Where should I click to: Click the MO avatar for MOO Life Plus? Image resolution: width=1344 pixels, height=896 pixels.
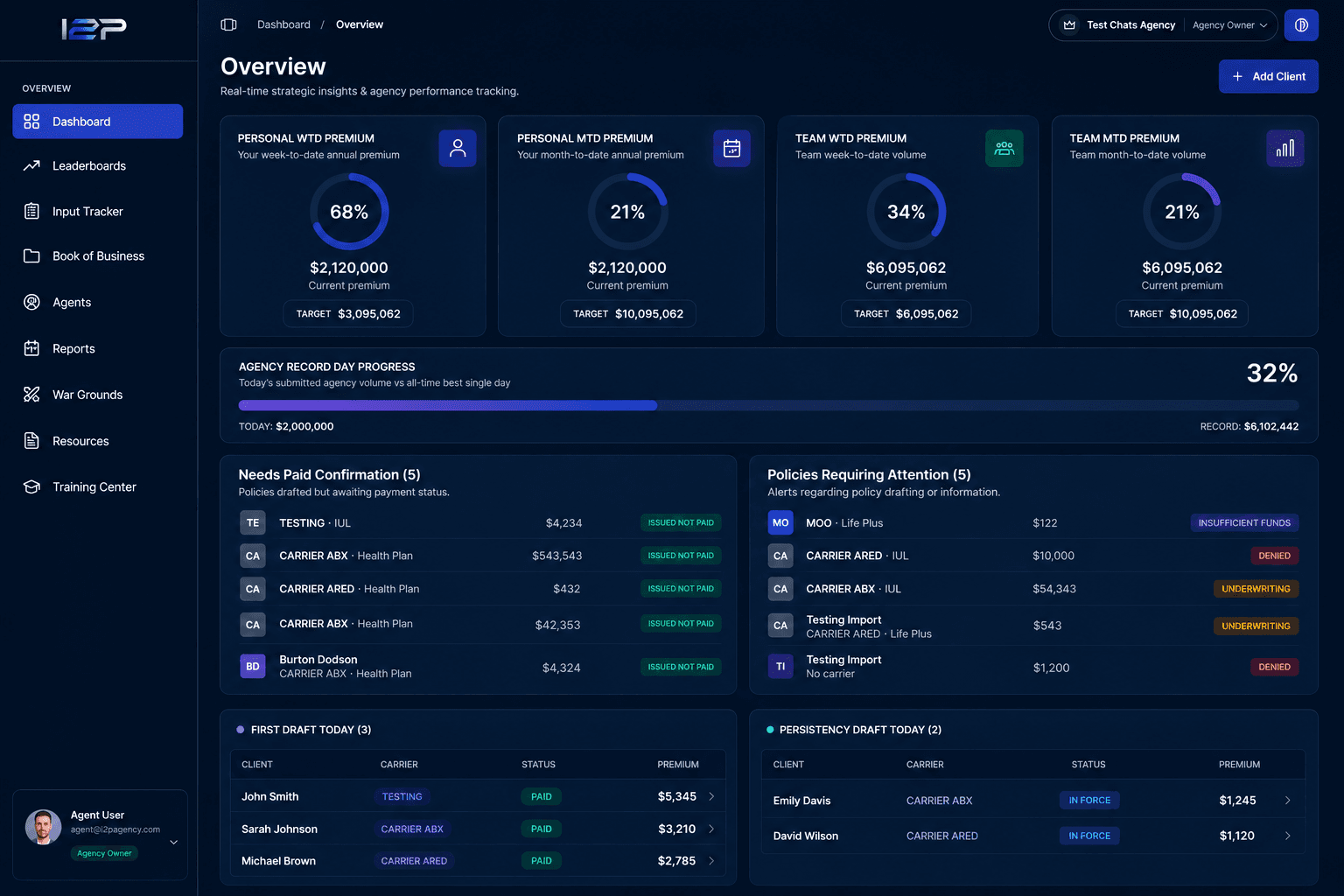(x=780, y=523)
